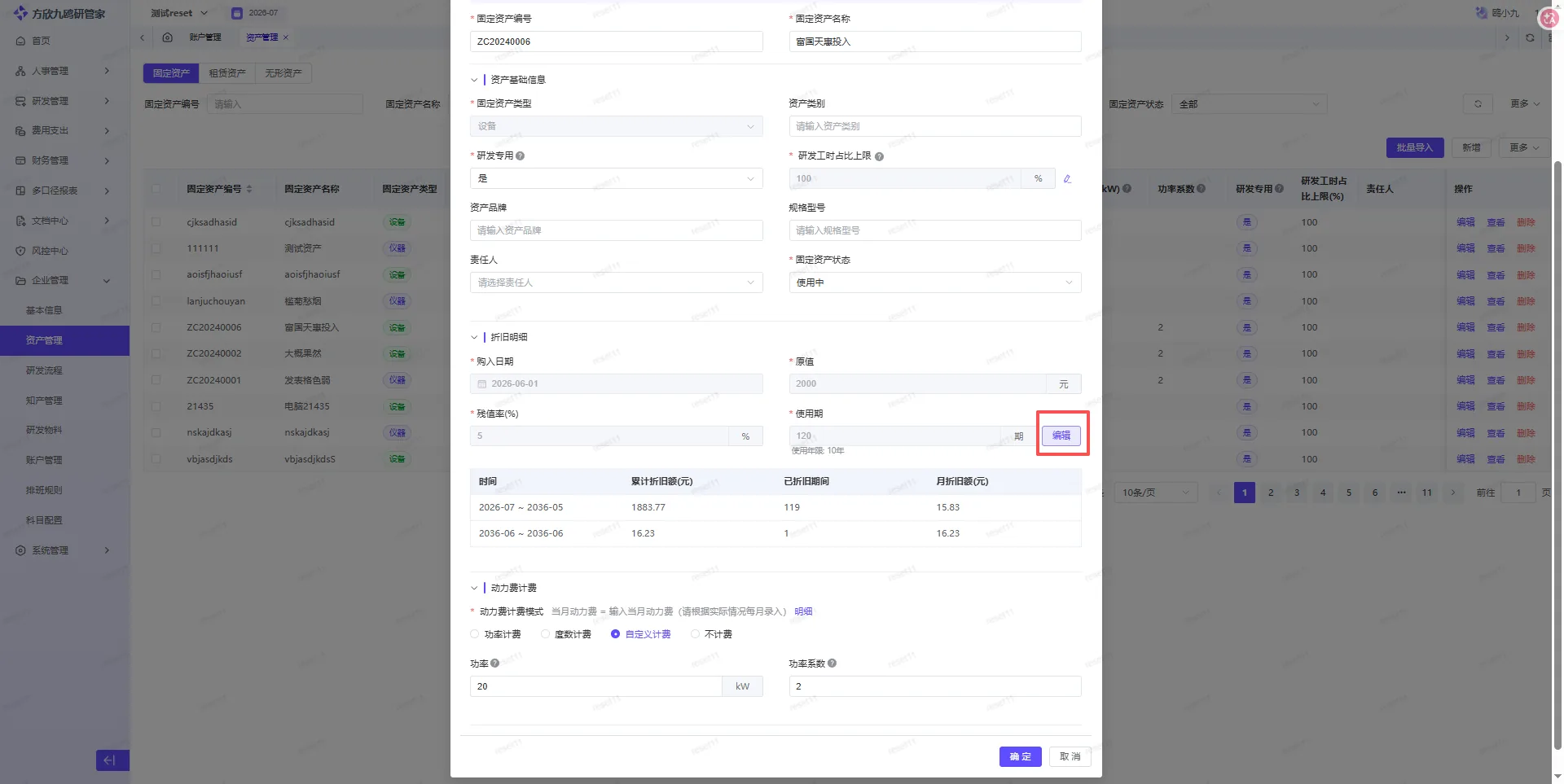Viewport: 1564px width, 784px height.
Task: Select the 不计费 radio option
Action: [695, 634]
